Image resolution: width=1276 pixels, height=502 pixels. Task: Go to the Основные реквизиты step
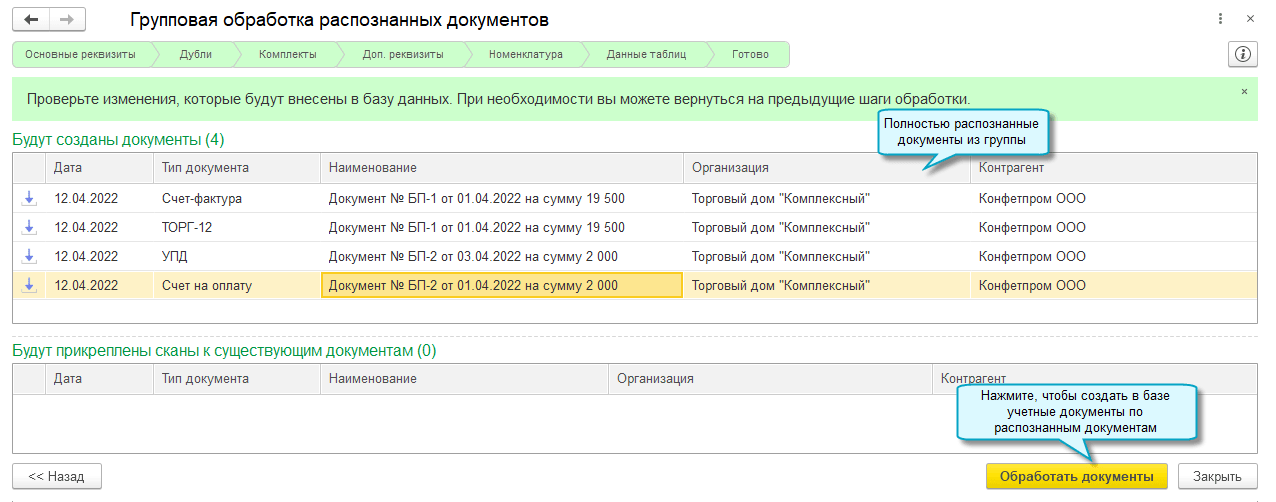point(80,54)
